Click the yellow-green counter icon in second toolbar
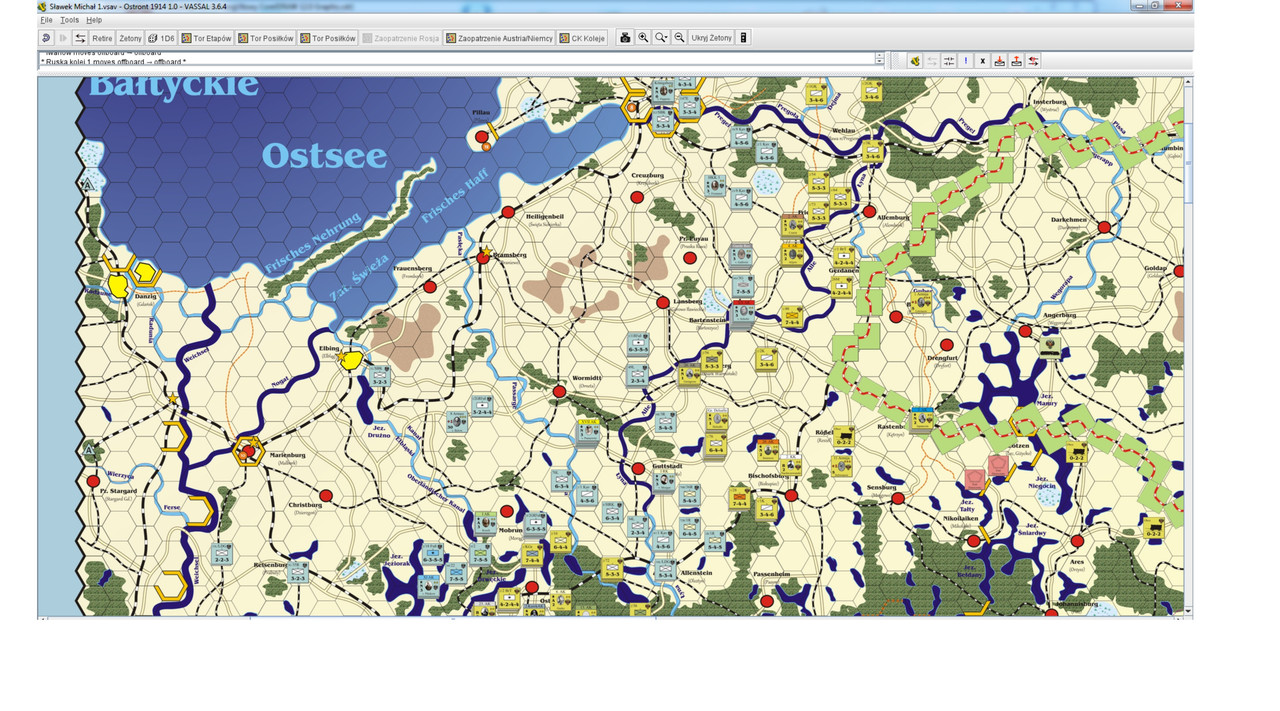Image resolution: width=1280 pixels, height=711 pixels. point(915,61)
